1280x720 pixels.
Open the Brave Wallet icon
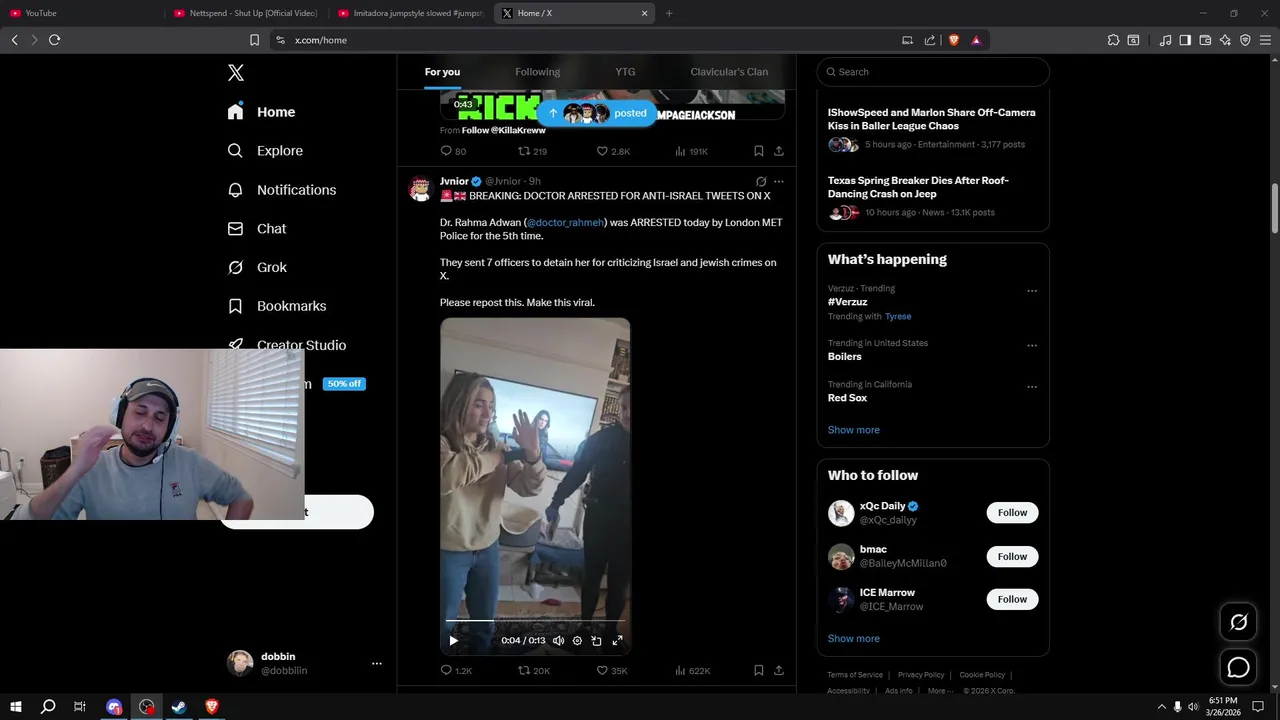pyautogui.click(x=1205, y=40)
